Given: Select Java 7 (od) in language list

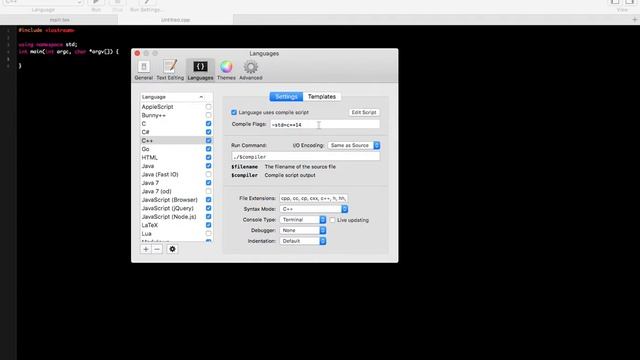Looking at the screenshot, I should (x=156, y=191).
